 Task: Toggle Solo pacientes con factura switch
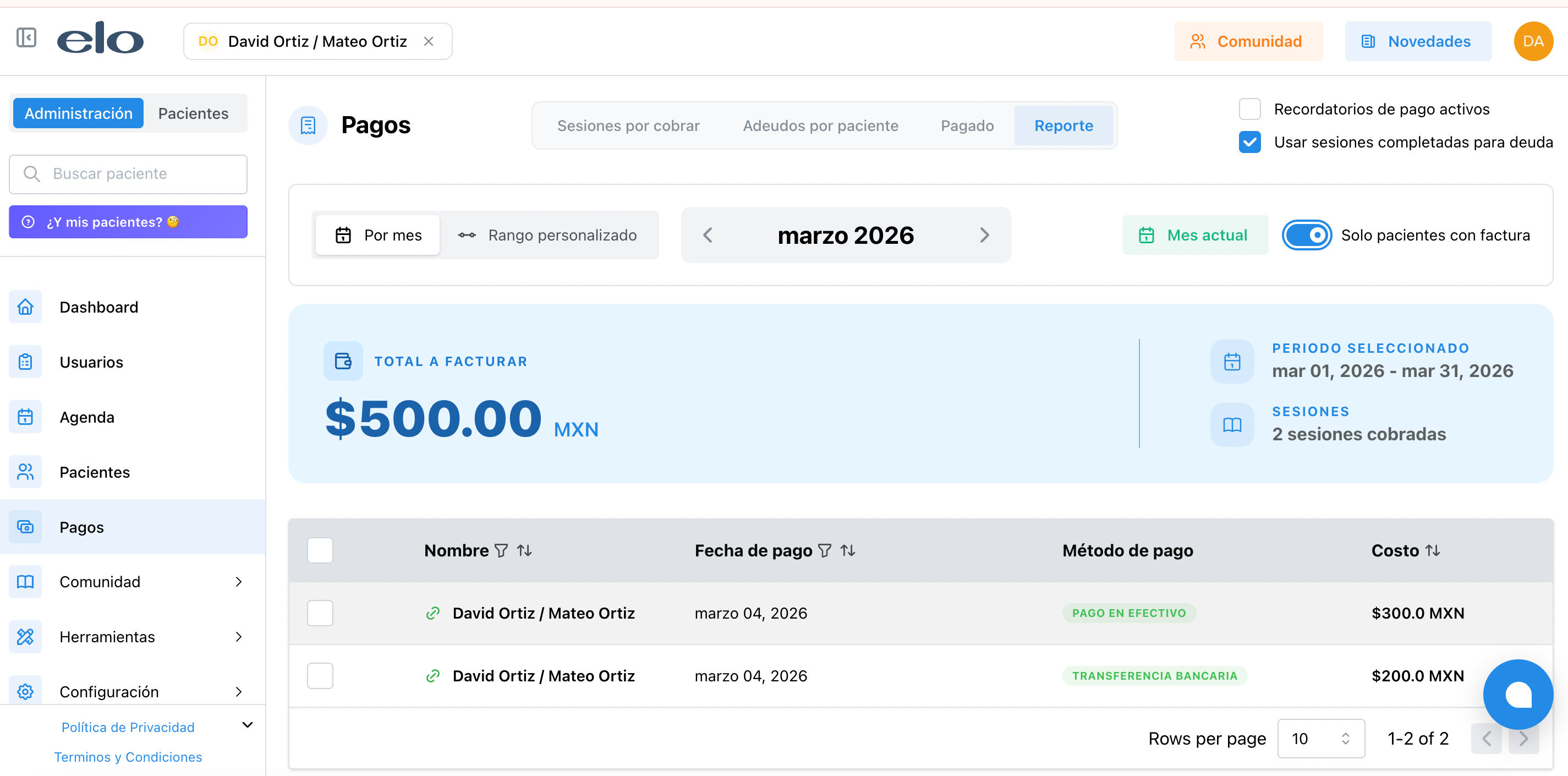click(1306, 235)
